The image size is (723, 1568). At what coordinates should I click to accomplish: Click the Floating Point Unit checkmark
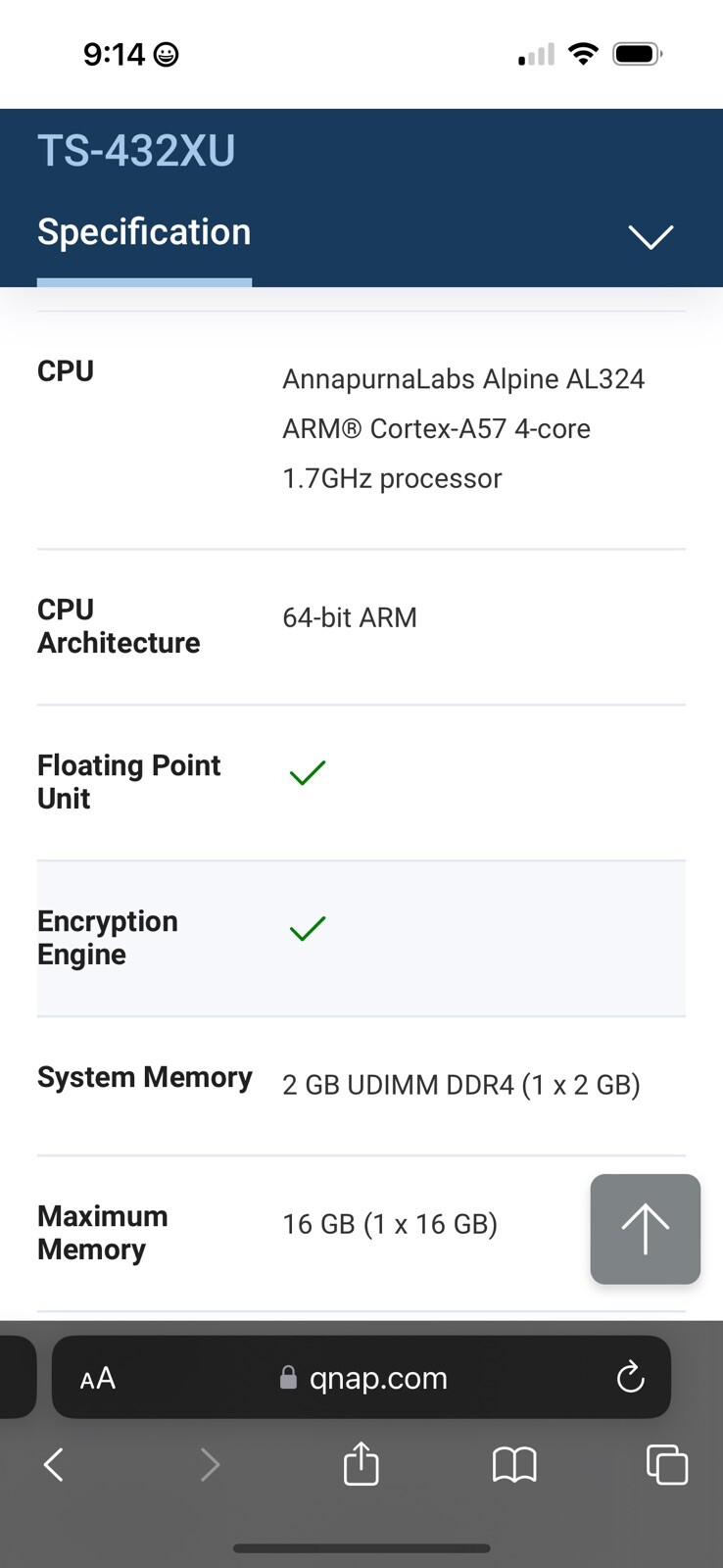308,772
